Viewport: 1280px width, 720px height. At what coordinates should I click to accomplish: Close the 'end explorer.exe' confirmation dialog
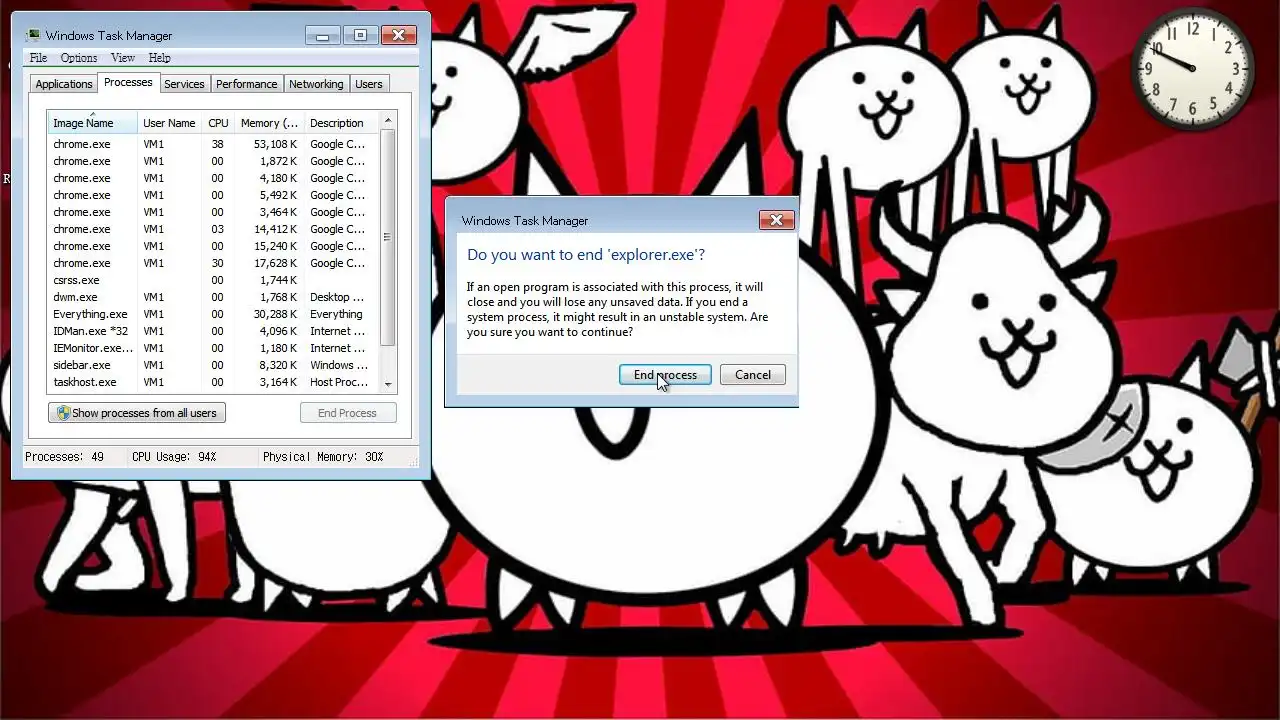(x=776, y=220)
